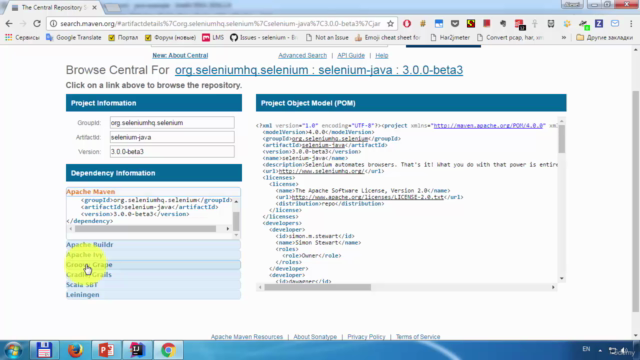Switch to Chrome in taskbar

click(x=168, y=350)
